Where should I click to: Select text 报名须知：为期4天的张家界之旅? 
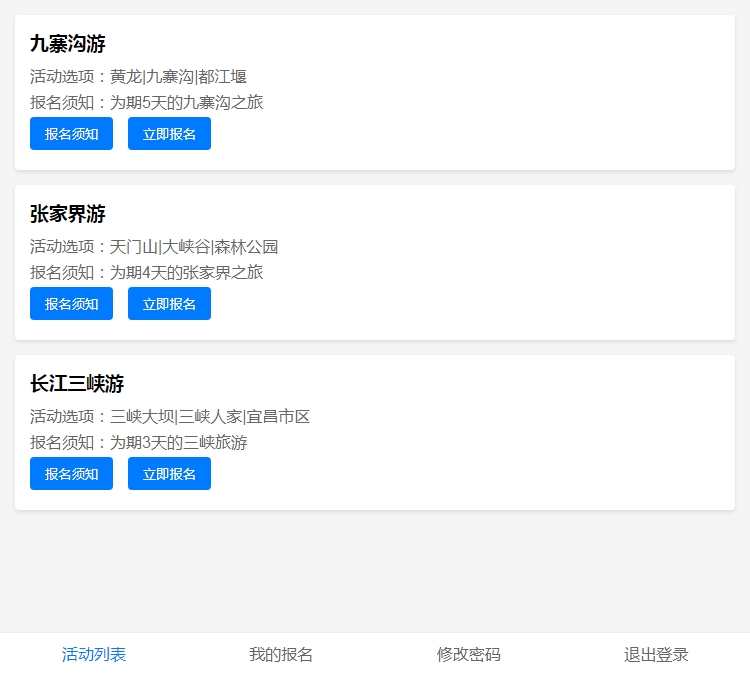tap(146, 272)
